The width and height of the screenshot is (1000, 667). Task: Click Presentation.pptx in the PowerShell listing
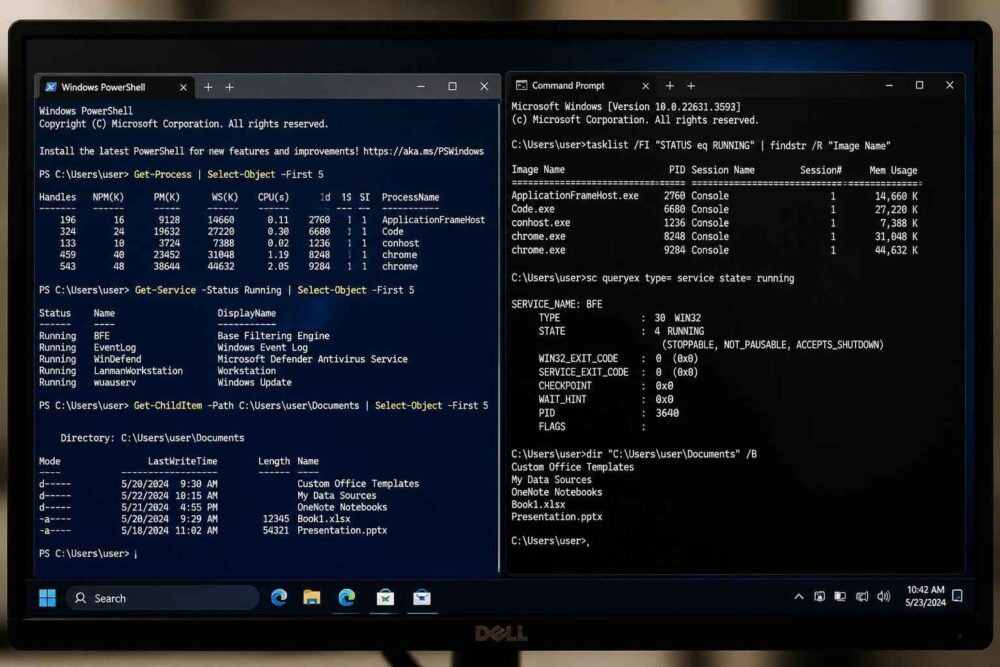(342, 530)
